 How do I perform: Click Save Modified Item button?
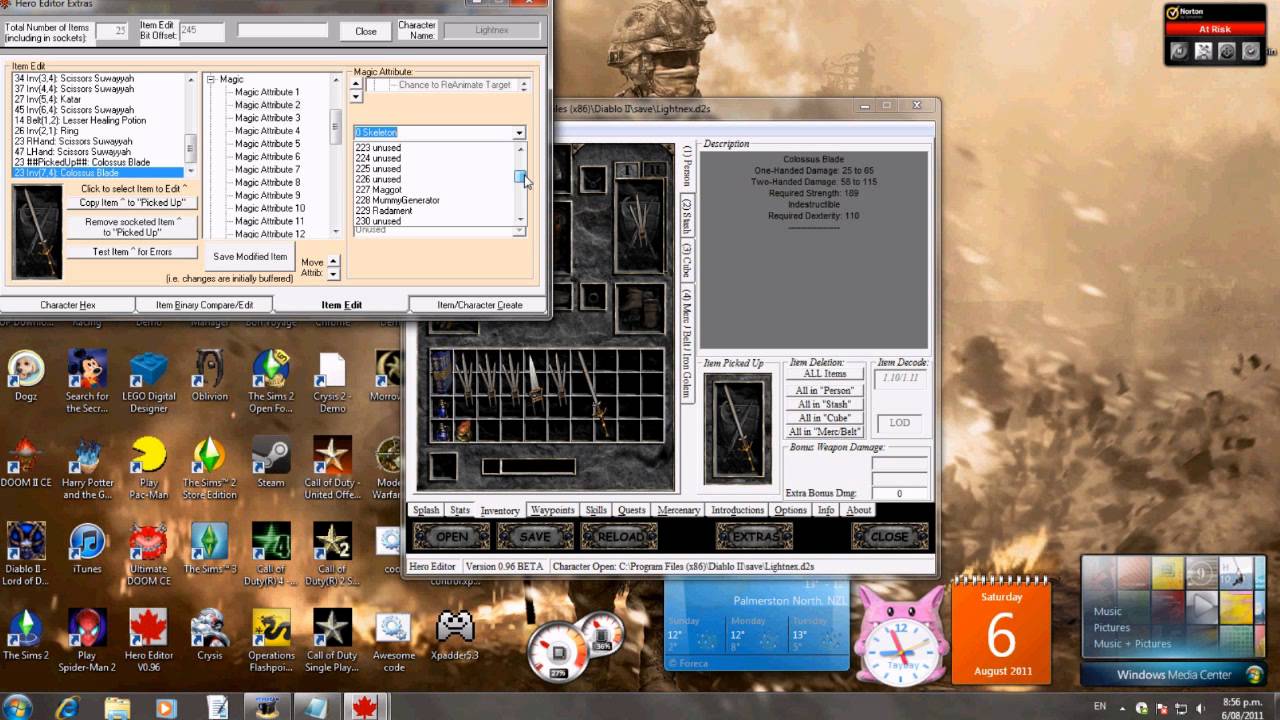(250, 257)
